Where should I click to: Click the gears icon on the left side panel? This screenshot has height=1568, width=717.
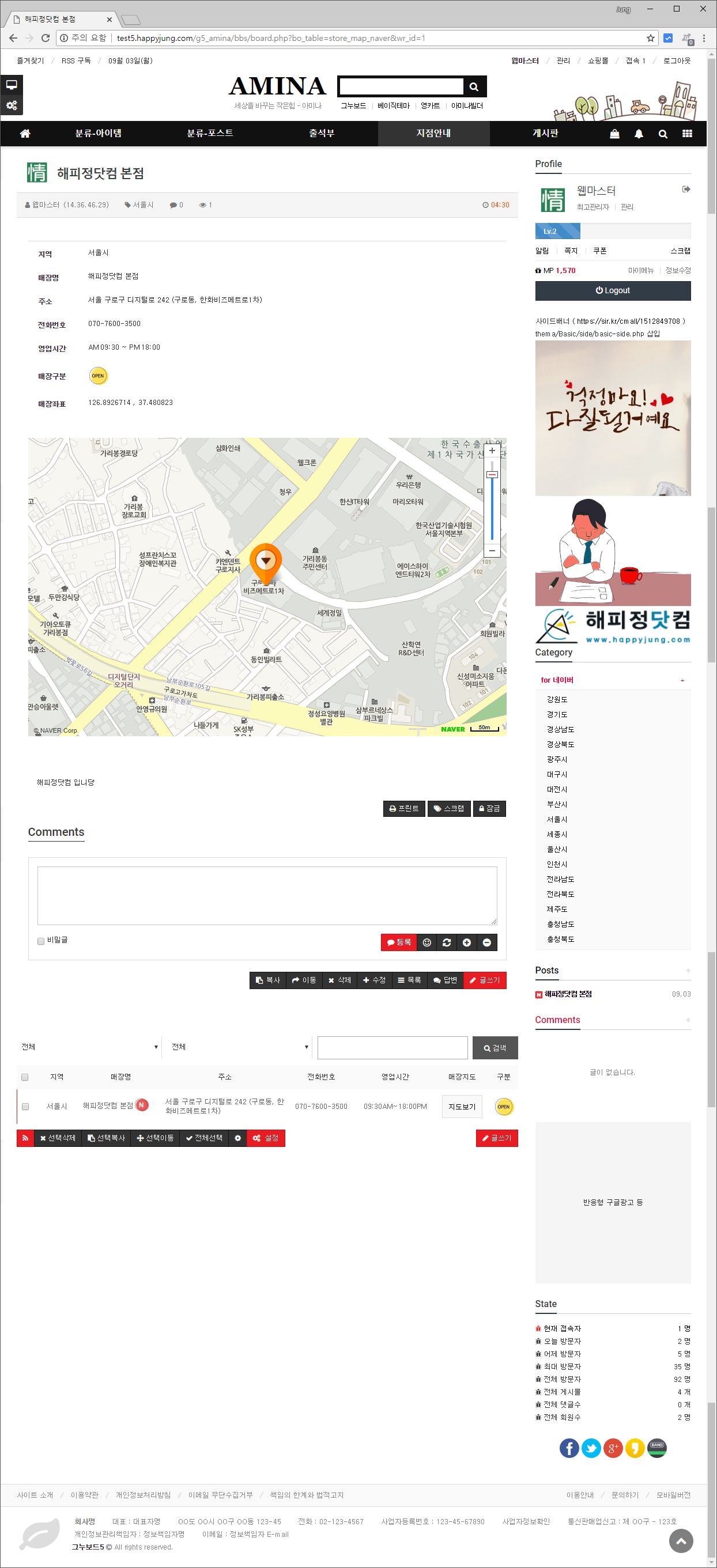pyautogui.click(x=12, y=105)
